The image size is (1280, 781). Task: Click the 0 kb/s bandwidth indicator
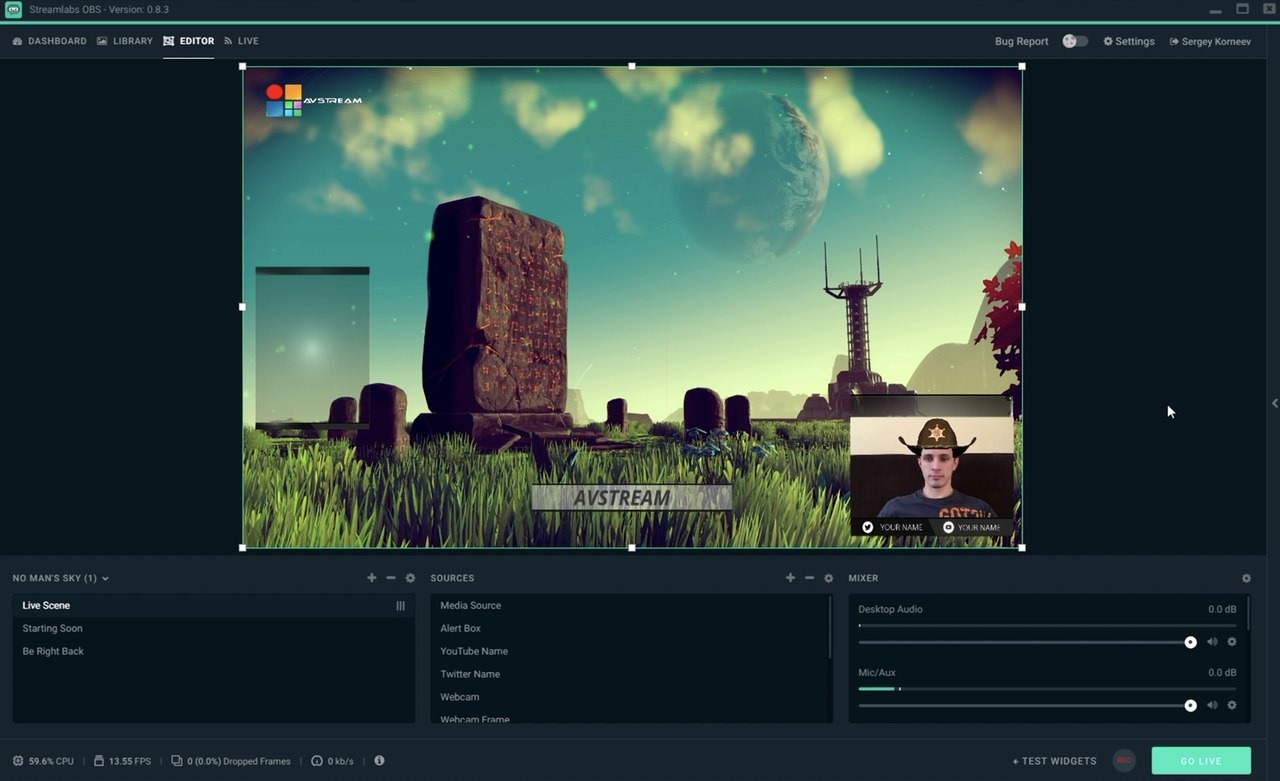pyautogui.click(x=333, y=761)
